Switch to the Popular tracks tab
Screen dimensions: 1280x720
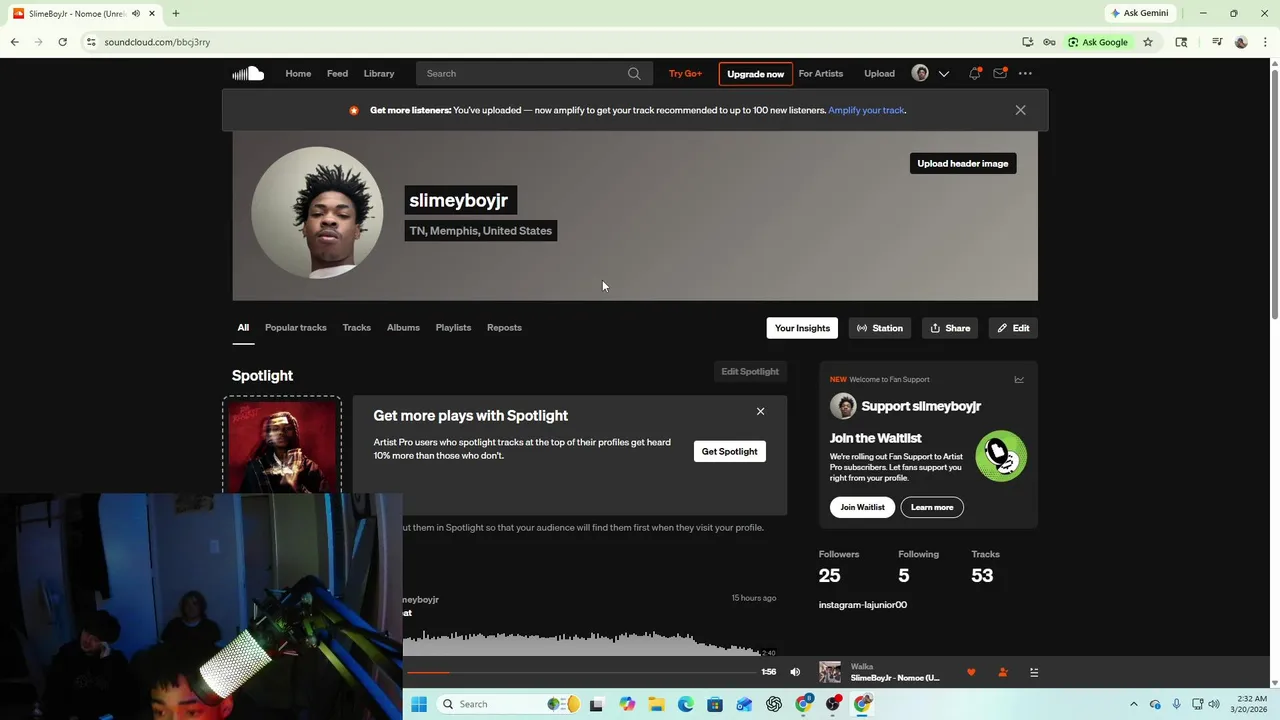pos(296,327)
